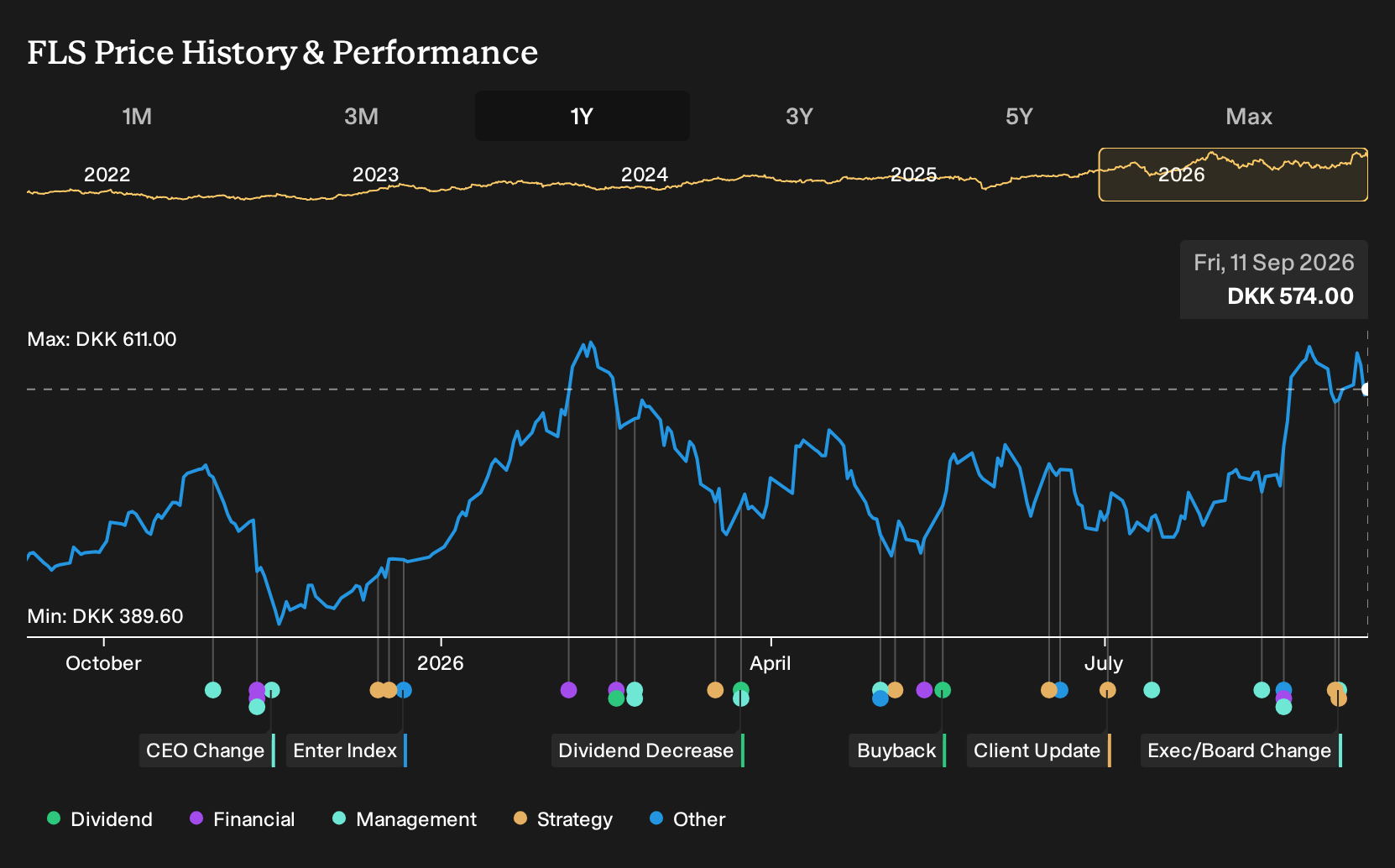Screen dimensions: 1395x868
Task: Toggle the Financial legend filter
Action: pyautogui.click(x=243, y=819)
